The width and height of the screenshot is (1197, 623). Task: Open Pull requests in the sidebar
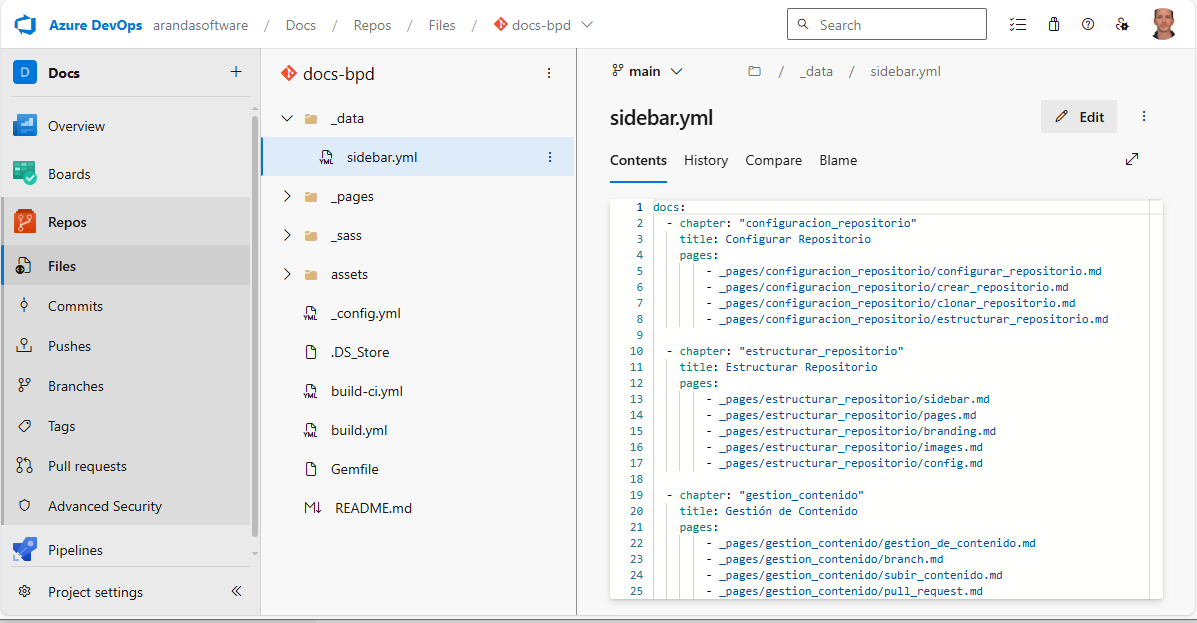pos(87,466)
